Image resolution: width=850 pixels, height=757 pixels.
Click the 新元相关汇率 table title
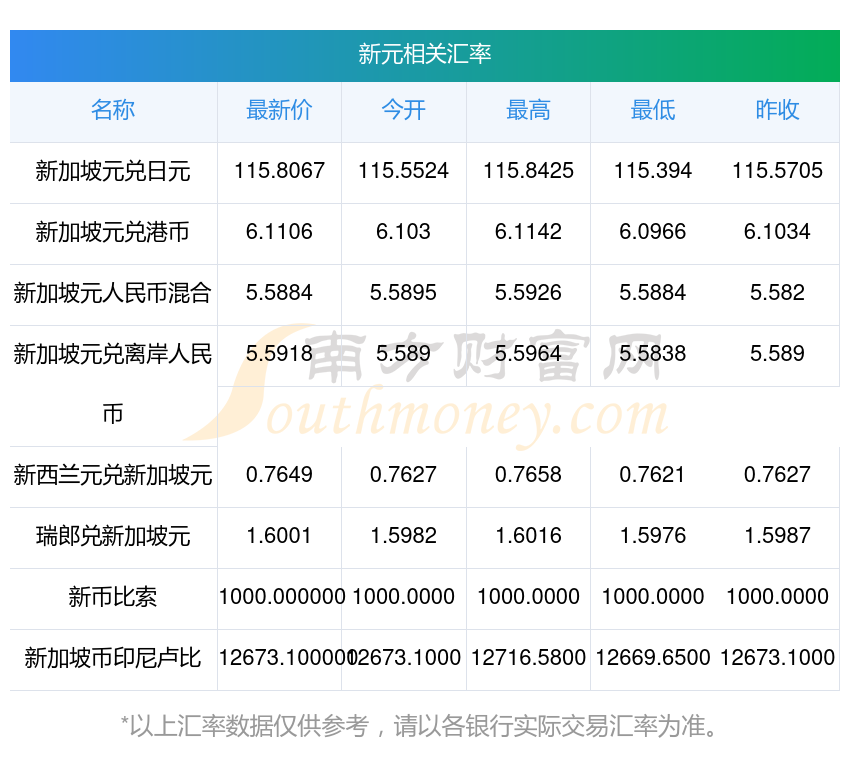(424, 54)
